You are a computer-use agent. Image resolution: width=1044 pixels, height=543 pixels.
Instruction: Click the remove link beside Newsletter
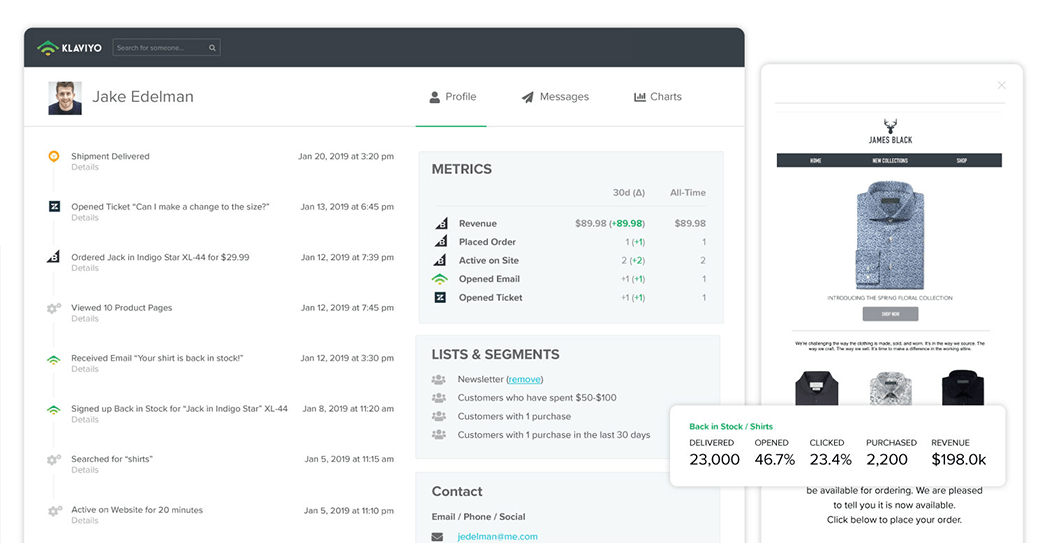click(x=524, y=379)
